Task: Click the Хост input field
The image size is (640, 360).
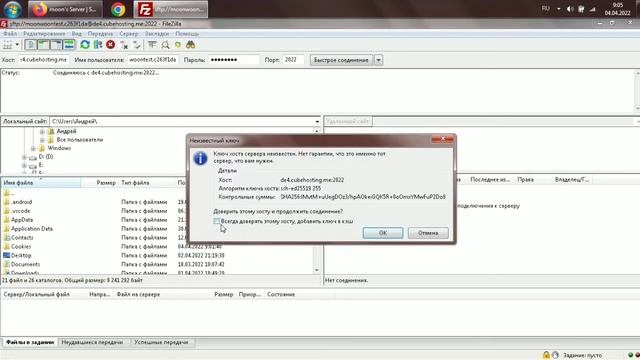Action: coord(43,60)
